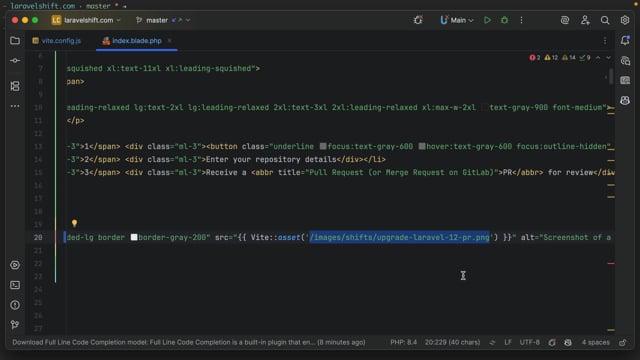Change UTF-8 file encoding
Viewport: 640px width, 360px height.
tap(529, 342)
